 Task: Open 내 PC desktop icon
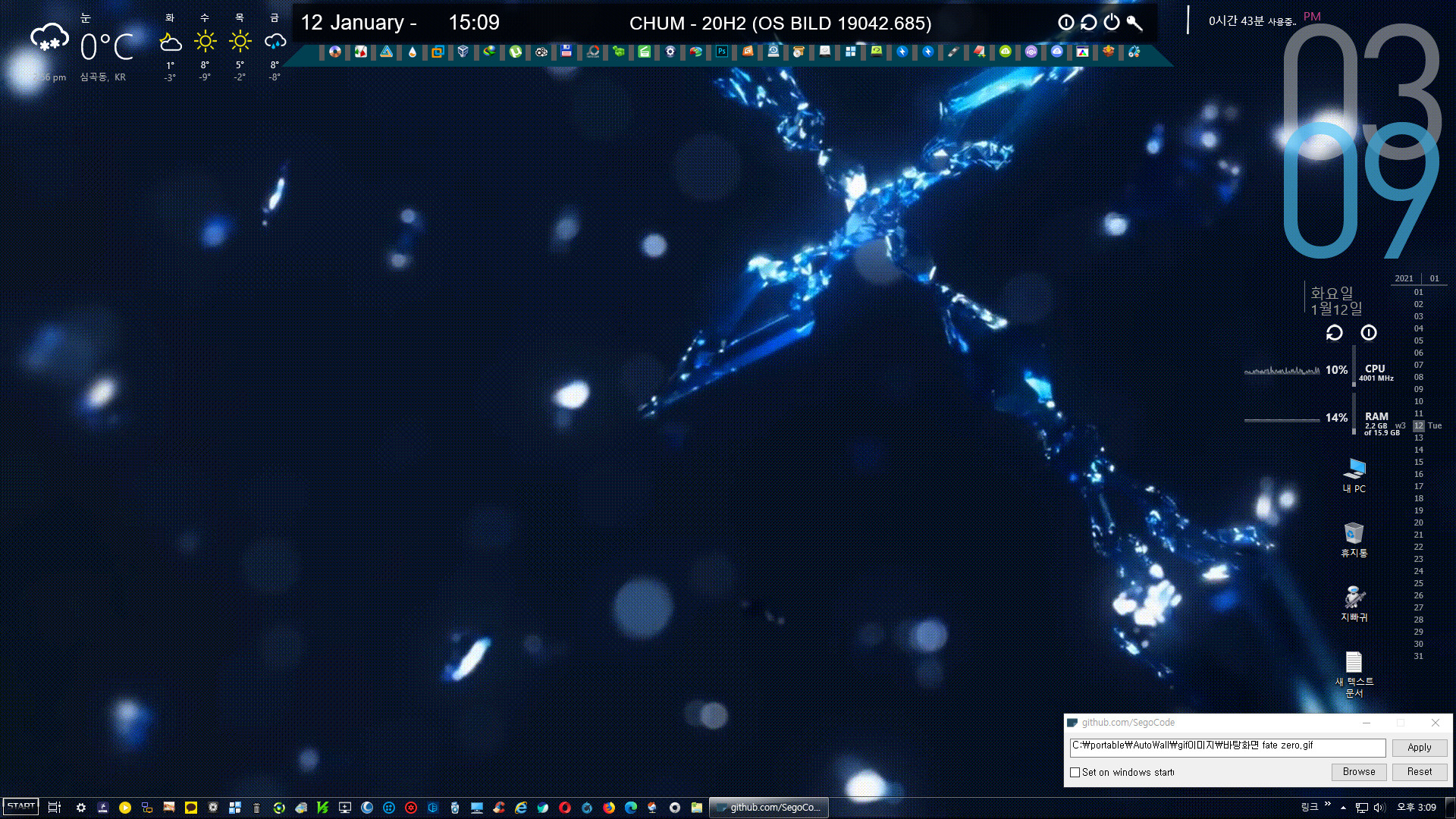pyautogui.click(x=1354, y=476)
